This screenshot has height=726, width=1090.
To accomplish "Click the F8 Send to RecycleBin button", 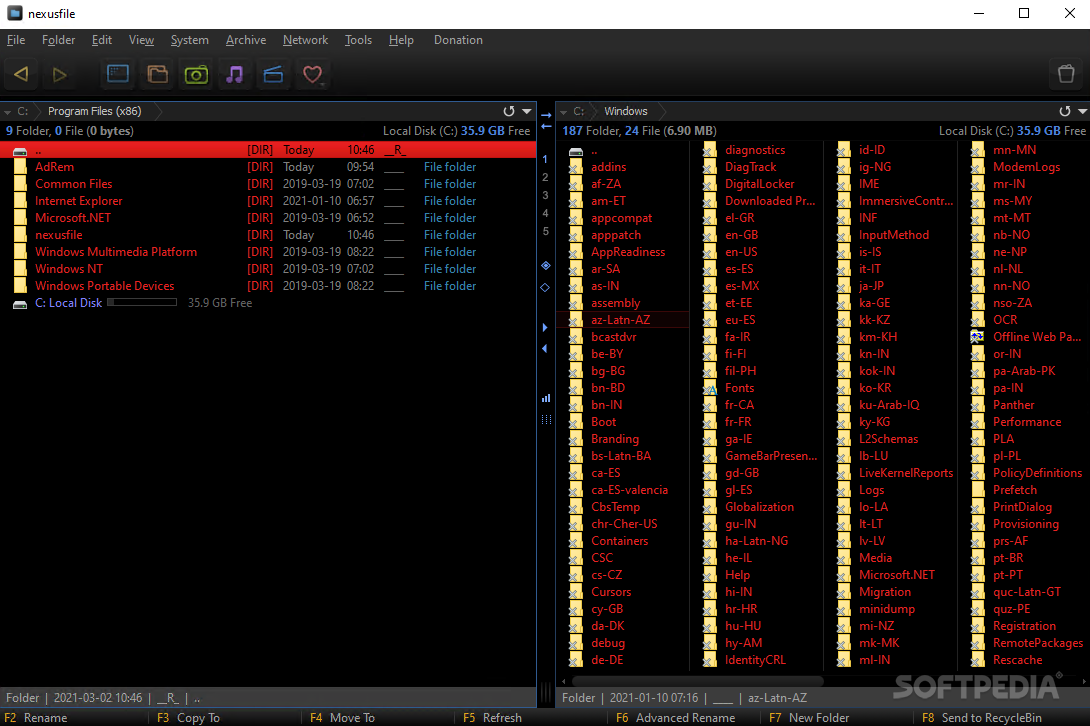I will (982, 718).
